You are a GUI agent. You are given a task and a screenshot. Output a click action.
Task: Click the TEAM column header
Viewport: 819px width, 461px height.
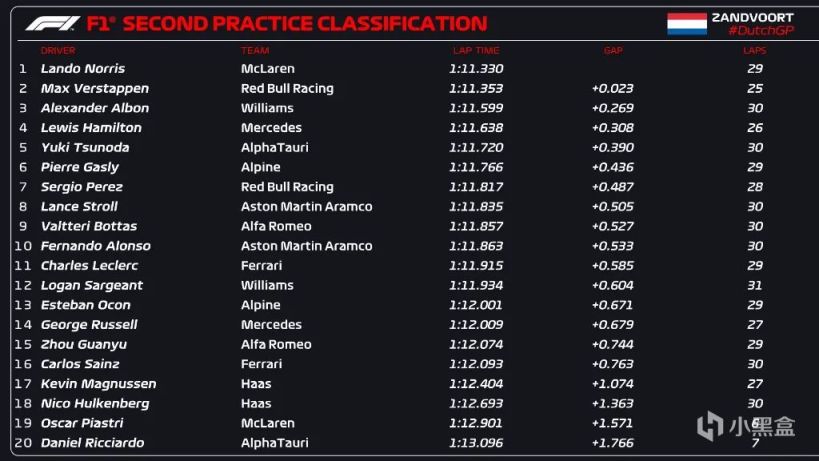click(254, 50)
